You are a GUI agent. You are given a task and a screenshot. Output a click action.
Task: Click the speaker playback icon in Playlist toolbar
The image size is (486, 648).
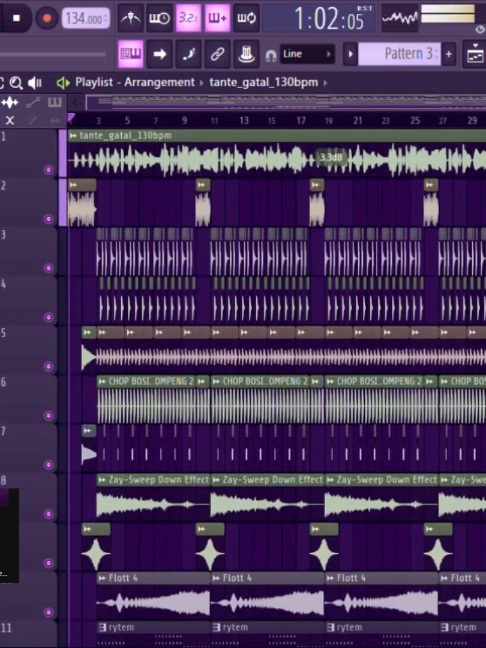pos(35,83)
